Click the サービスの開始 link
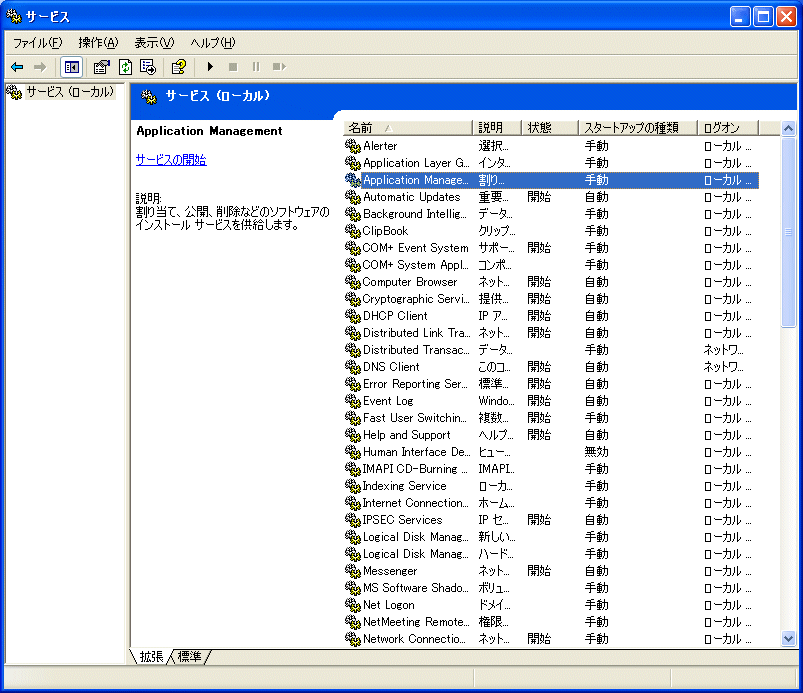This screenshot has height=693, width=803. pos(171,160)
